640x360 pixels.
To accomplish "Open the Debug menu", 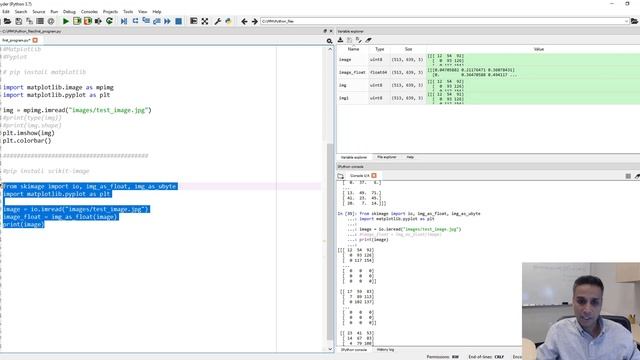I will (x=69, y=12).
